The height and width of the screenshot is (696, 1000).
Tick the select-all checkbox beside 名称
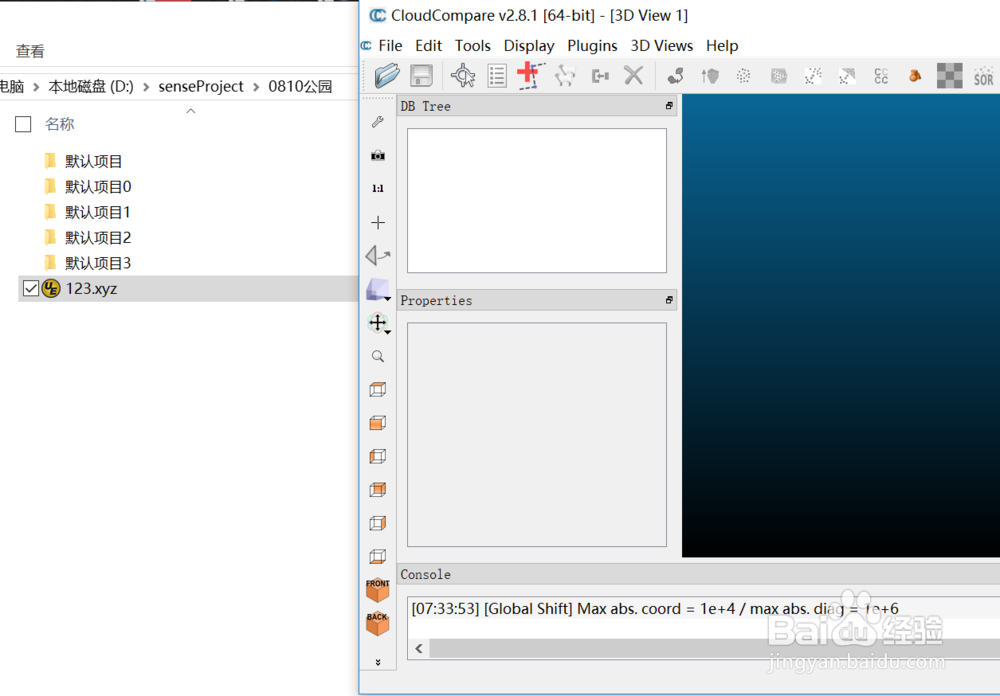pos(23,124)
